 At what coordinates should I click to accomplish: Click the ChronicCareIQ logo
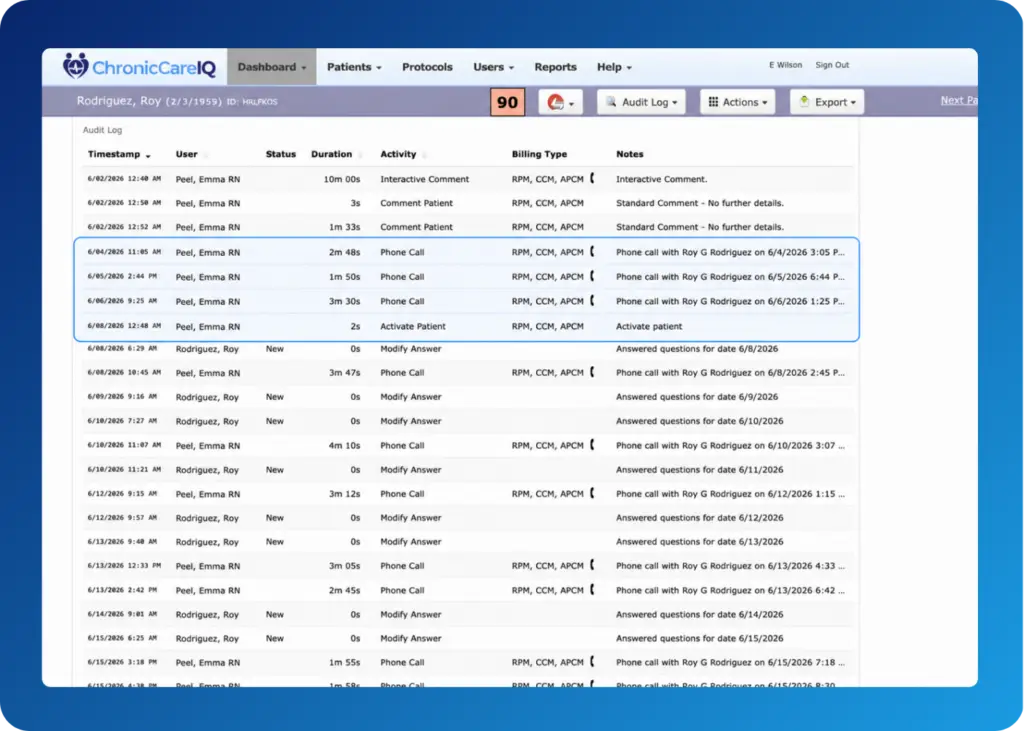tap(139, 67)
